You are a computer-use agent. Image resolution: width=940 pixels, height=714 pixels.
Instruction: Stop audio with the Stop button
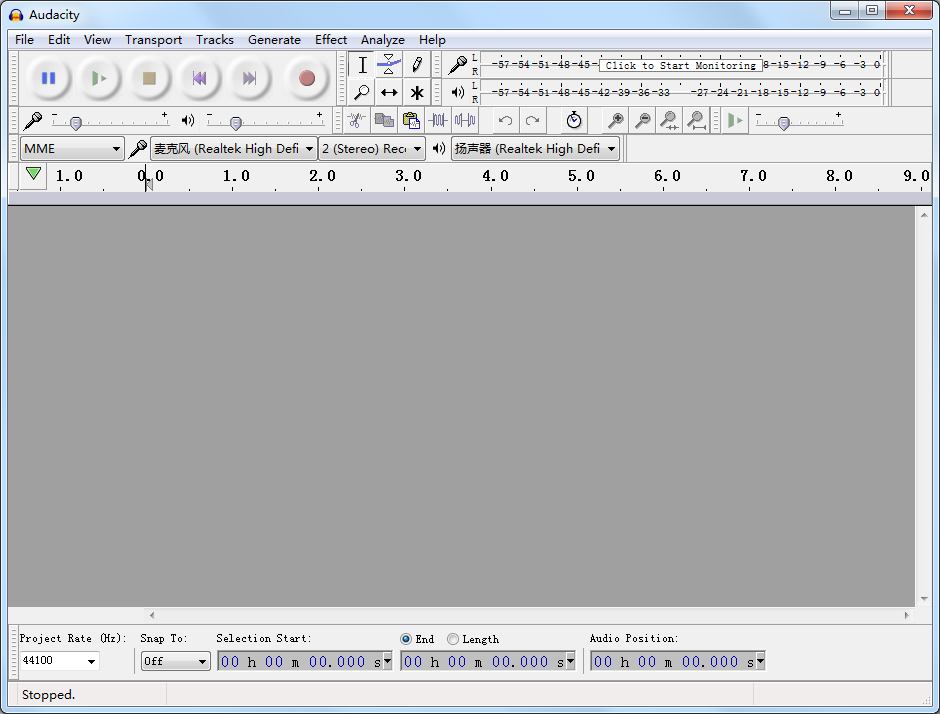[x=149, y=78]
